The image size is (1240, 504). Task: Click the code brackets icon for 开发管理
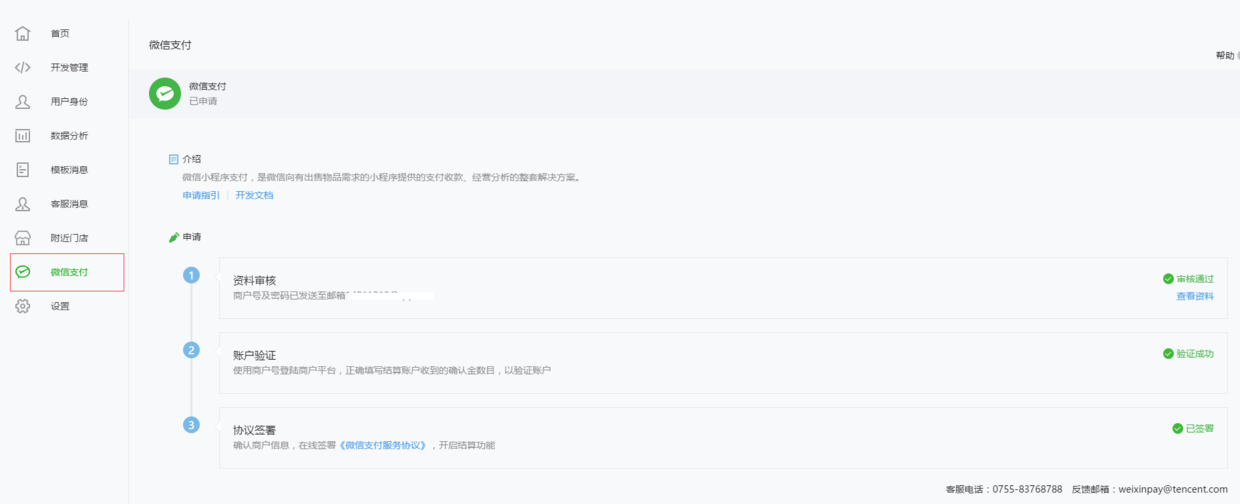[x=23, y=67]
